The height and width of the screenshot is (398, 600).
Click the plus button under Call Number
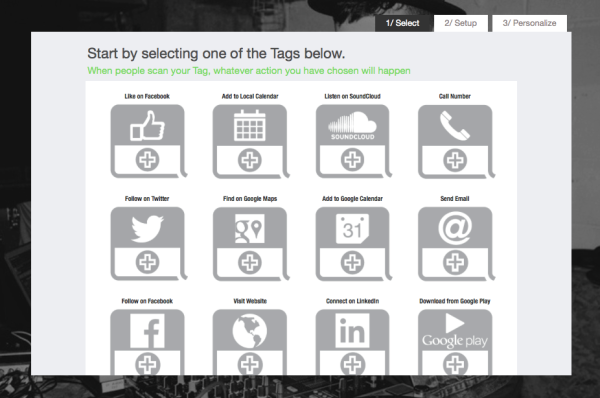(x=455, y=160)
